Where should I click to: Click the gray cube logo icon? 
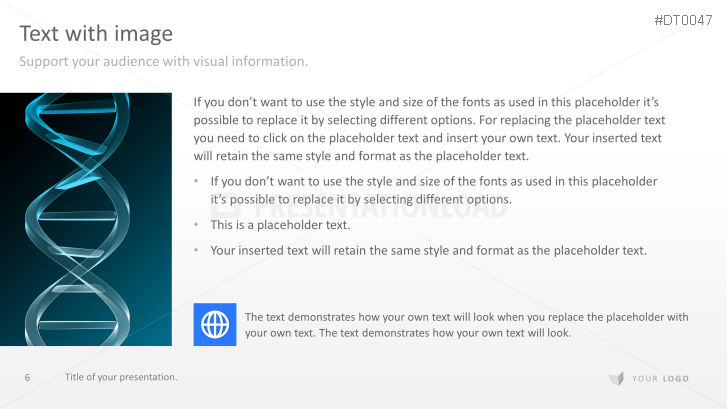pyautogui.click(x=616, y=378)
